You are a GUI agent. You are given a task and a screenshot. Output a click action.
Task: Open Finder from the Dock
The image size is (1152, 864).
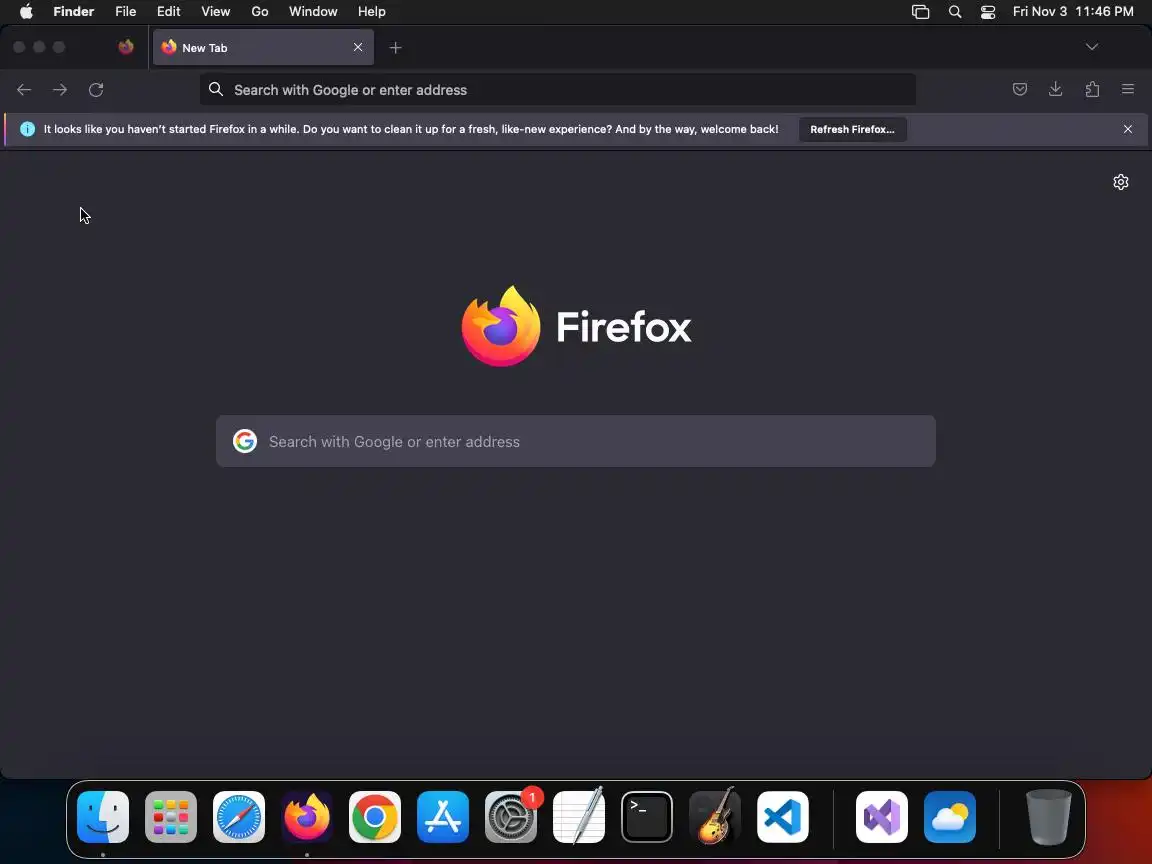tap(103, 817)
